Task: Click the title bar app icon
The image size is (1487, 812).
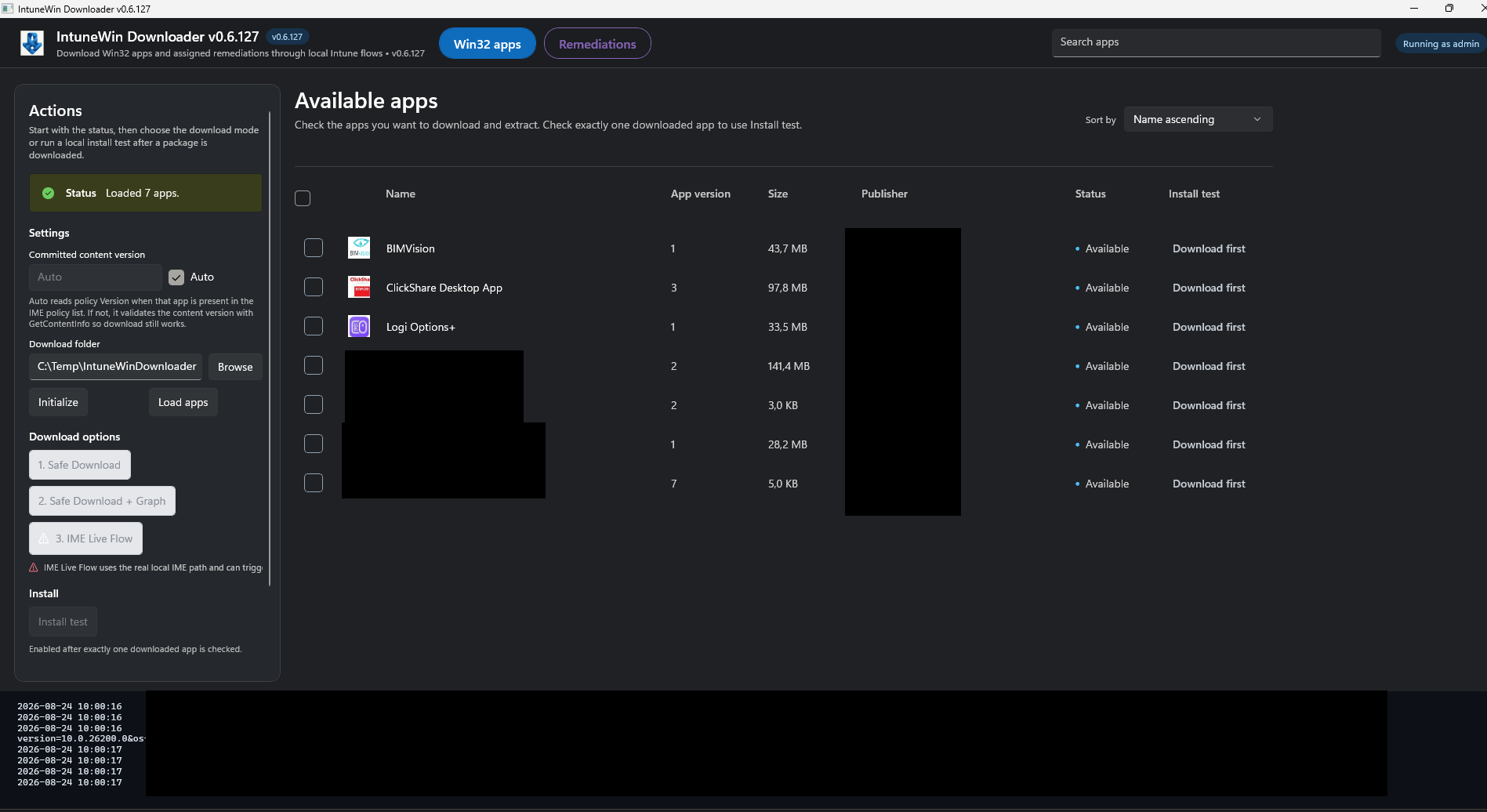Action: coord(8,9)
